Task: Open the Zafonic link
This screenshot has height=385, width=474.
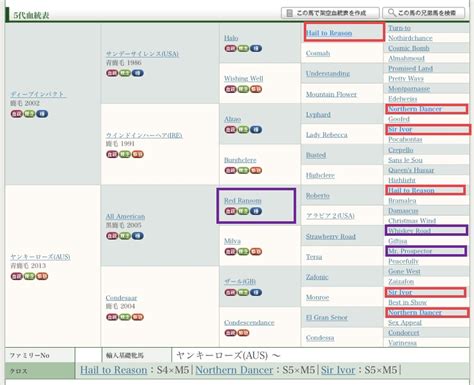Action: pos(317,277)
